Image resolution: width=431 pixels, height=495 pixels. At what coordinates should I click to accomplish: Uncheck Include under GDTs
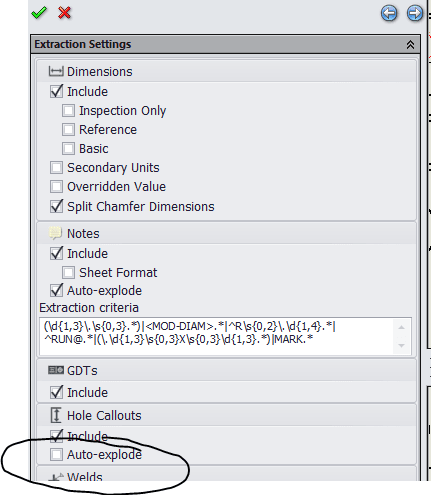[56, 392]
